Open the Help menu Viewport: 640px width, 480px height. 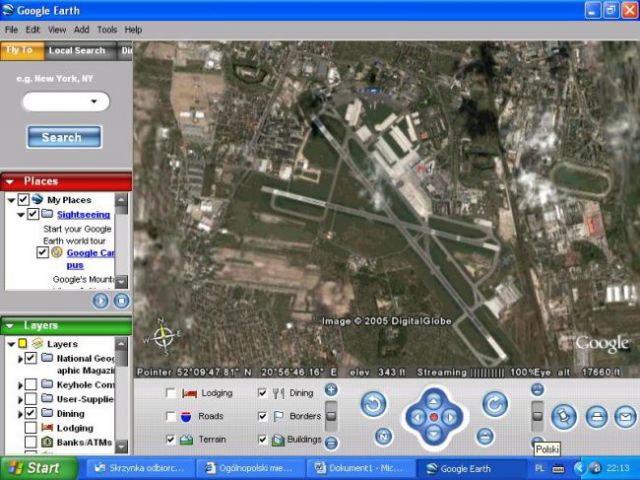pyautogui.click(x=133, y=29)
